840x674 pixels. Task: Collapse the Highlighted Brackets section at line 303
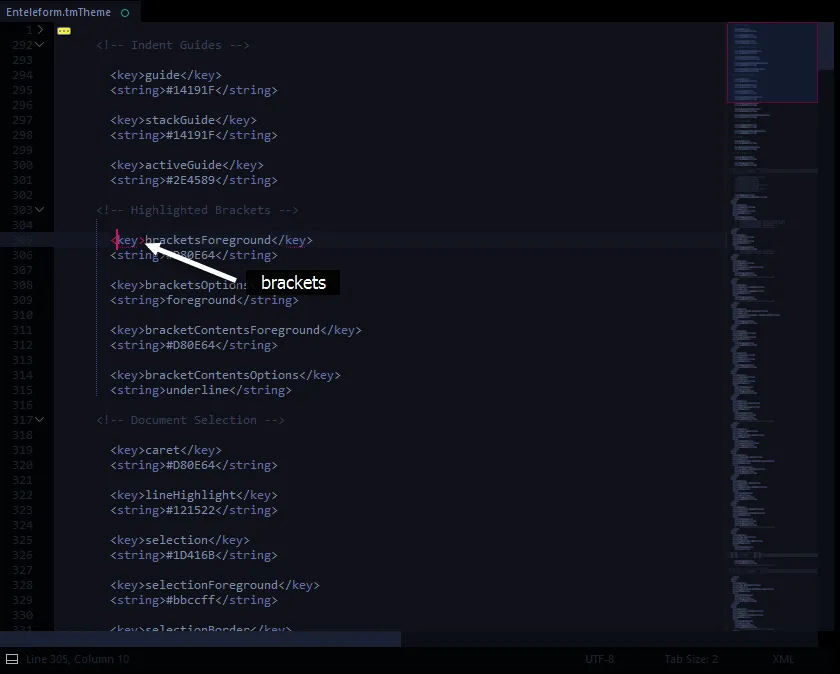(40, 209)
